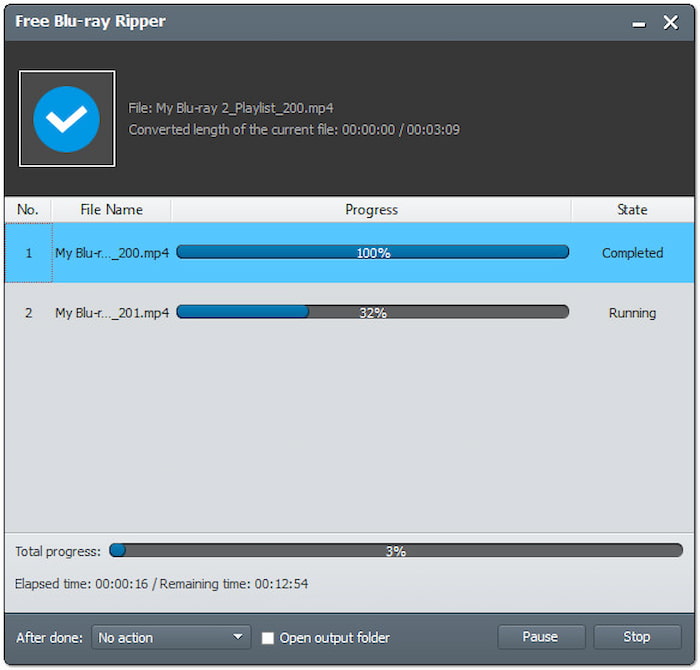Close the Free Blu-ray Ripper window
The image size is (700, 670).
tap(671, 22)
